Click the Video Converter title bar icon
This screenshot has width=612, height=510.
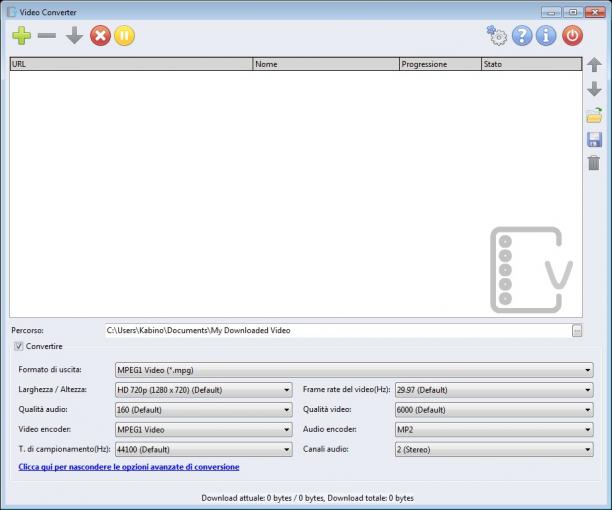tap(12, 12)
